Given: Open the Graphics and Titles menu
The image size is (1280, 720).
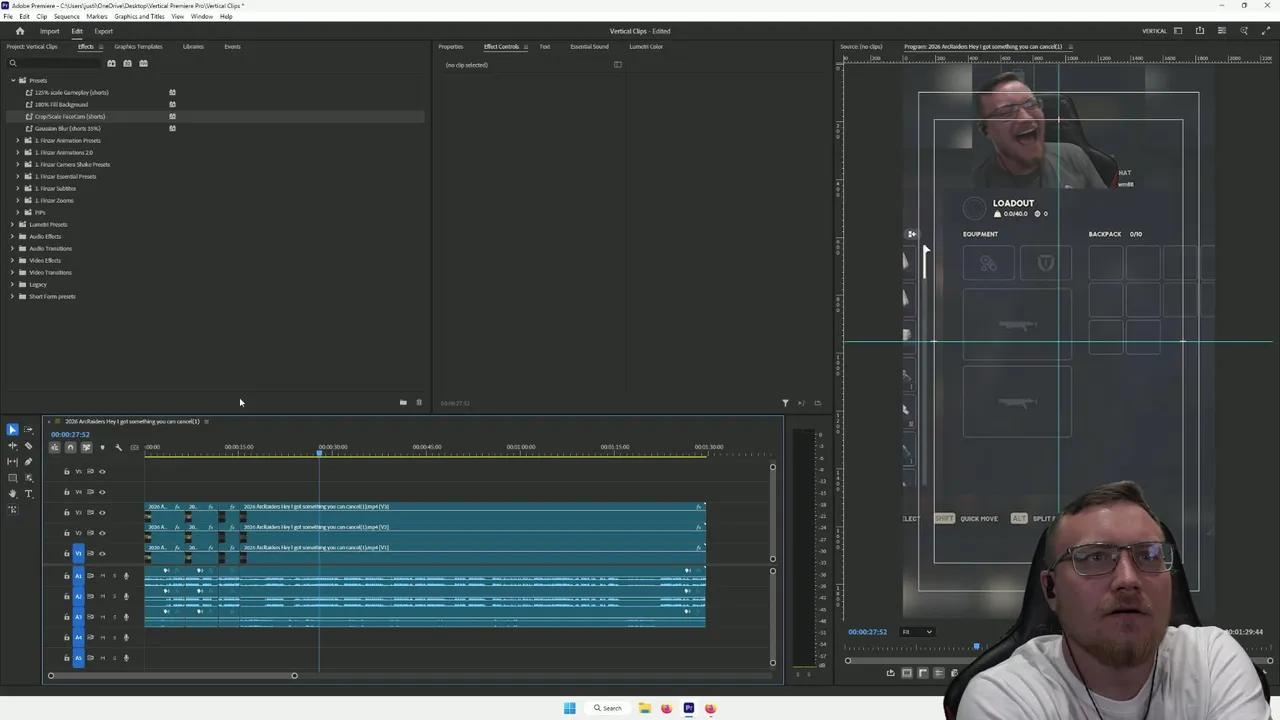Looking at the screenshot, I should click(x=139, y=17).
